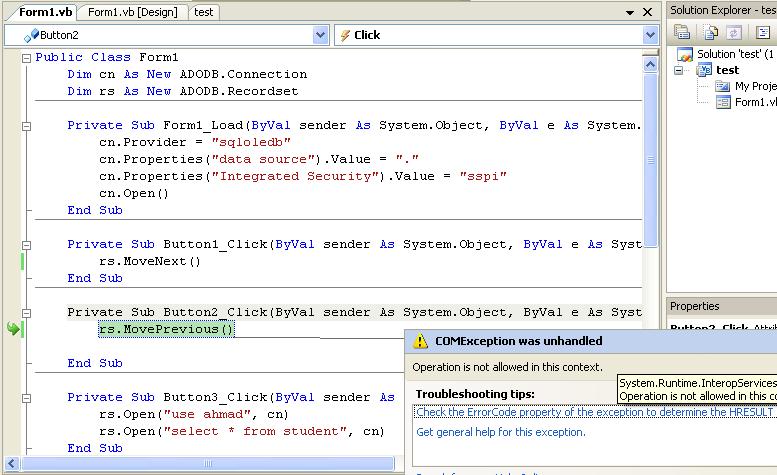The height and width of the screenshot is (475, 777).
Task: Click the warning icon in the COMException dialog
Action: [420, 341]
